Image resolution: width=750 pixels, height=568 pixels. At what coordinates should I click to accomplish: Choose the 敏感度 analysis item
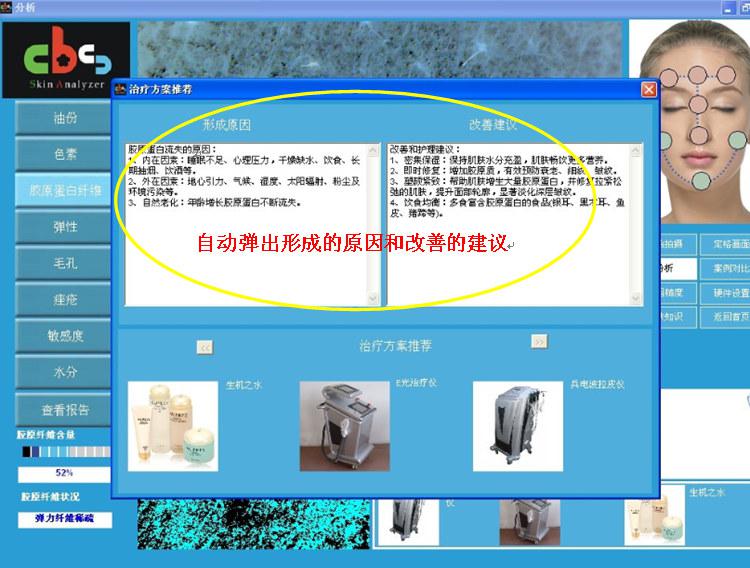pyautogui.click(x=65, y=336)
